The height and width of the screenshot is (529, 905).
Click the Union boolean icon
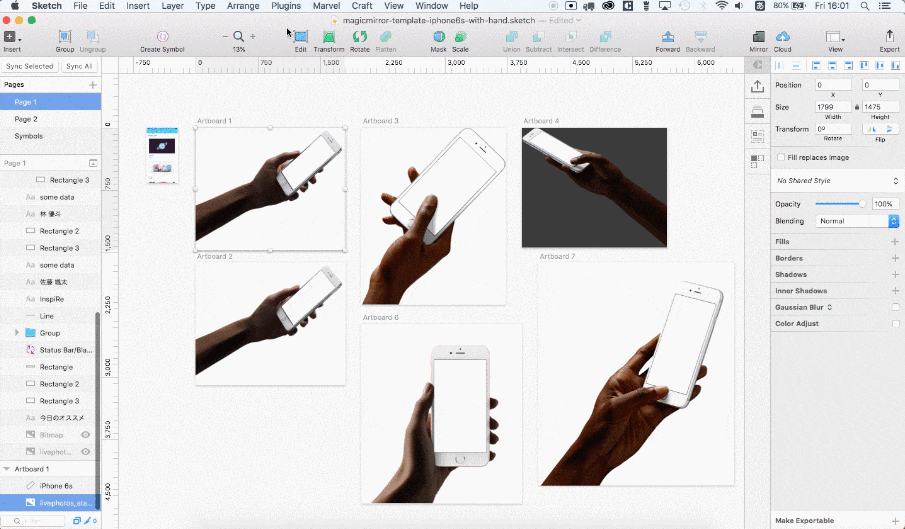[511, 37]
